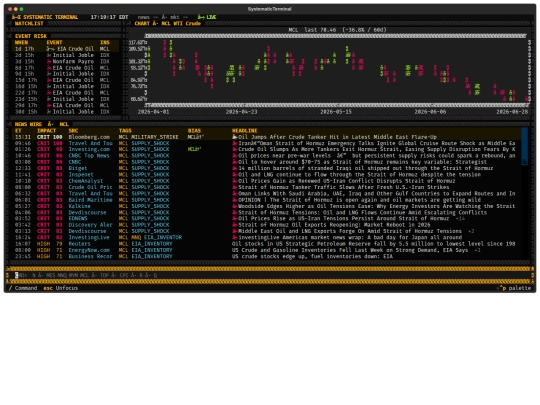Click the red marker before the 'Oil Prices Gain as Renewed' headline
This screenshot has width=540, height=405.
tap(235, 181)
